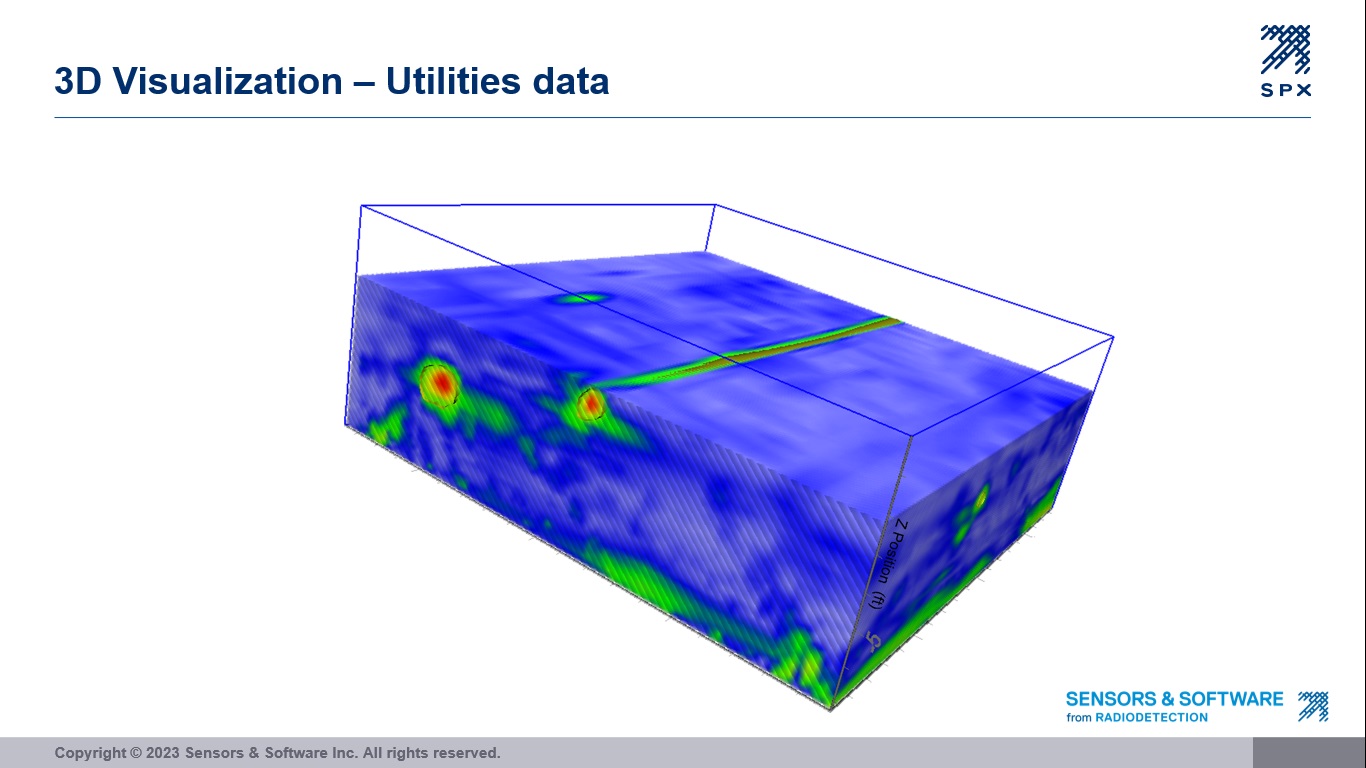Click the Copyright 2023 Sensors & Software text
The width and height of the screenshot is (1366, 768).
pos(278,753)
